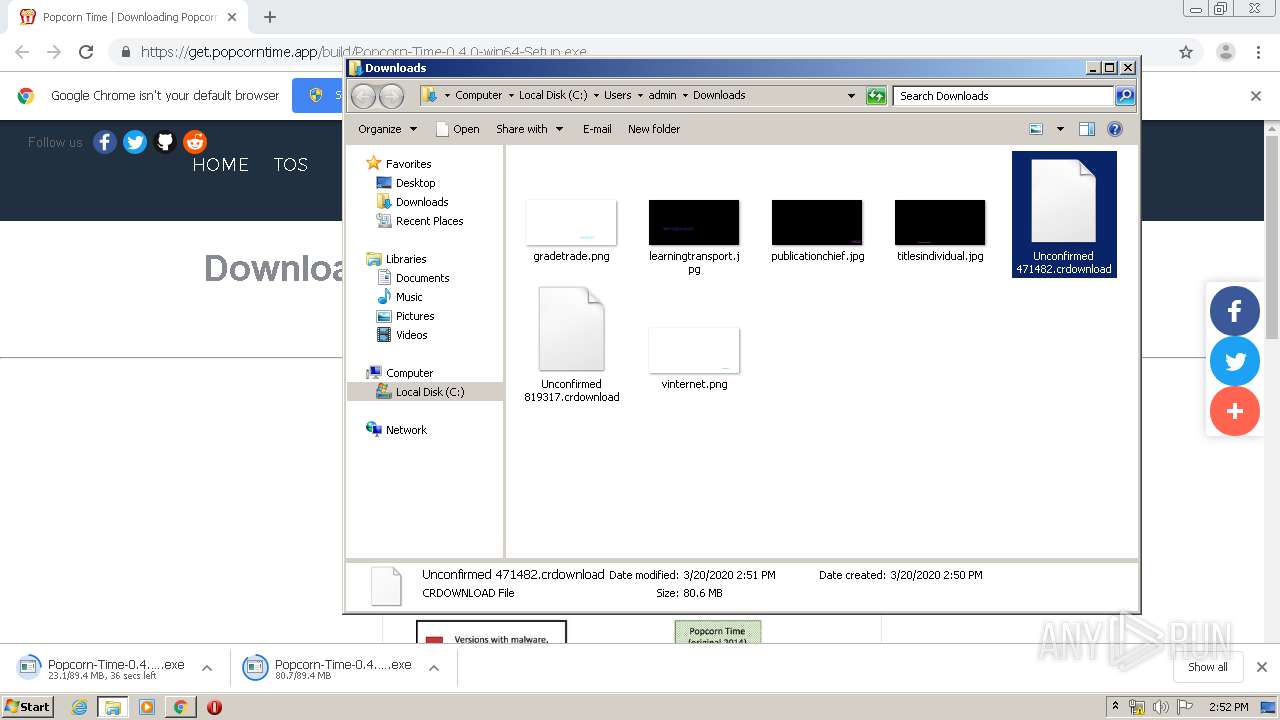Click the Chrome taskbar icon
Screen dimensions: 1280x720
tap(180, 707)
